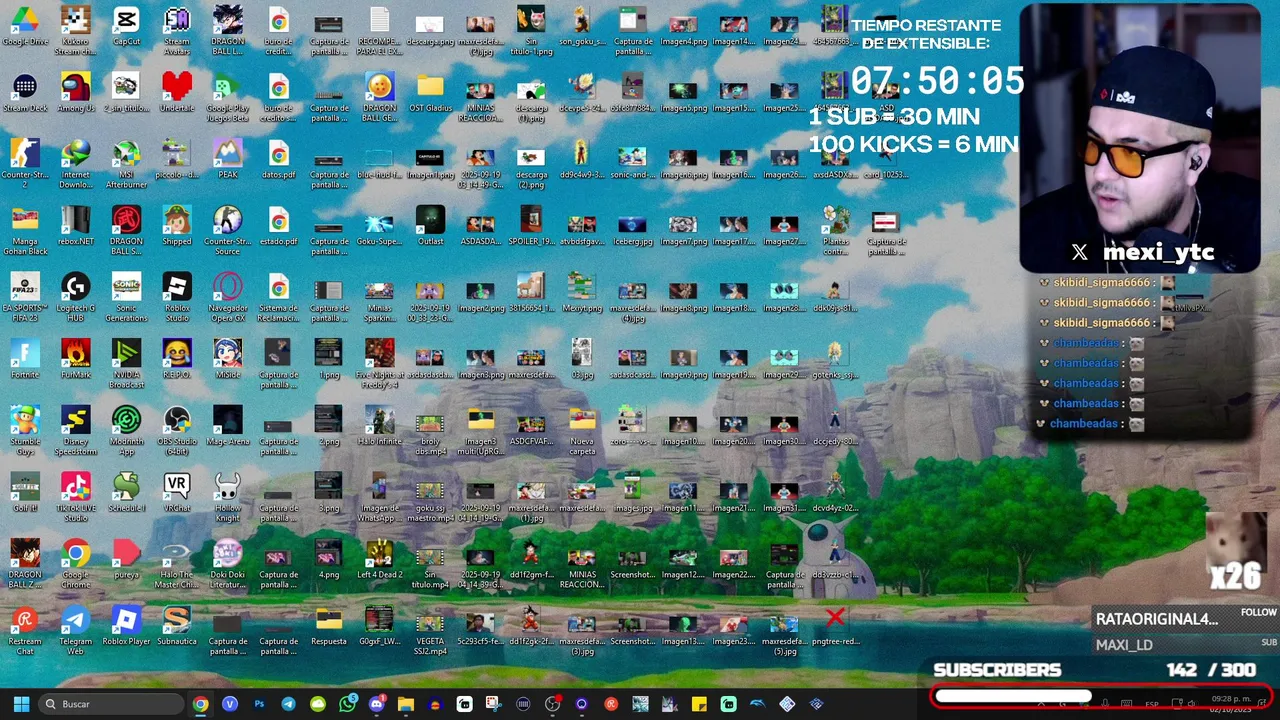Open OBS Studio (64bit) shortcut

coord(177,429)
